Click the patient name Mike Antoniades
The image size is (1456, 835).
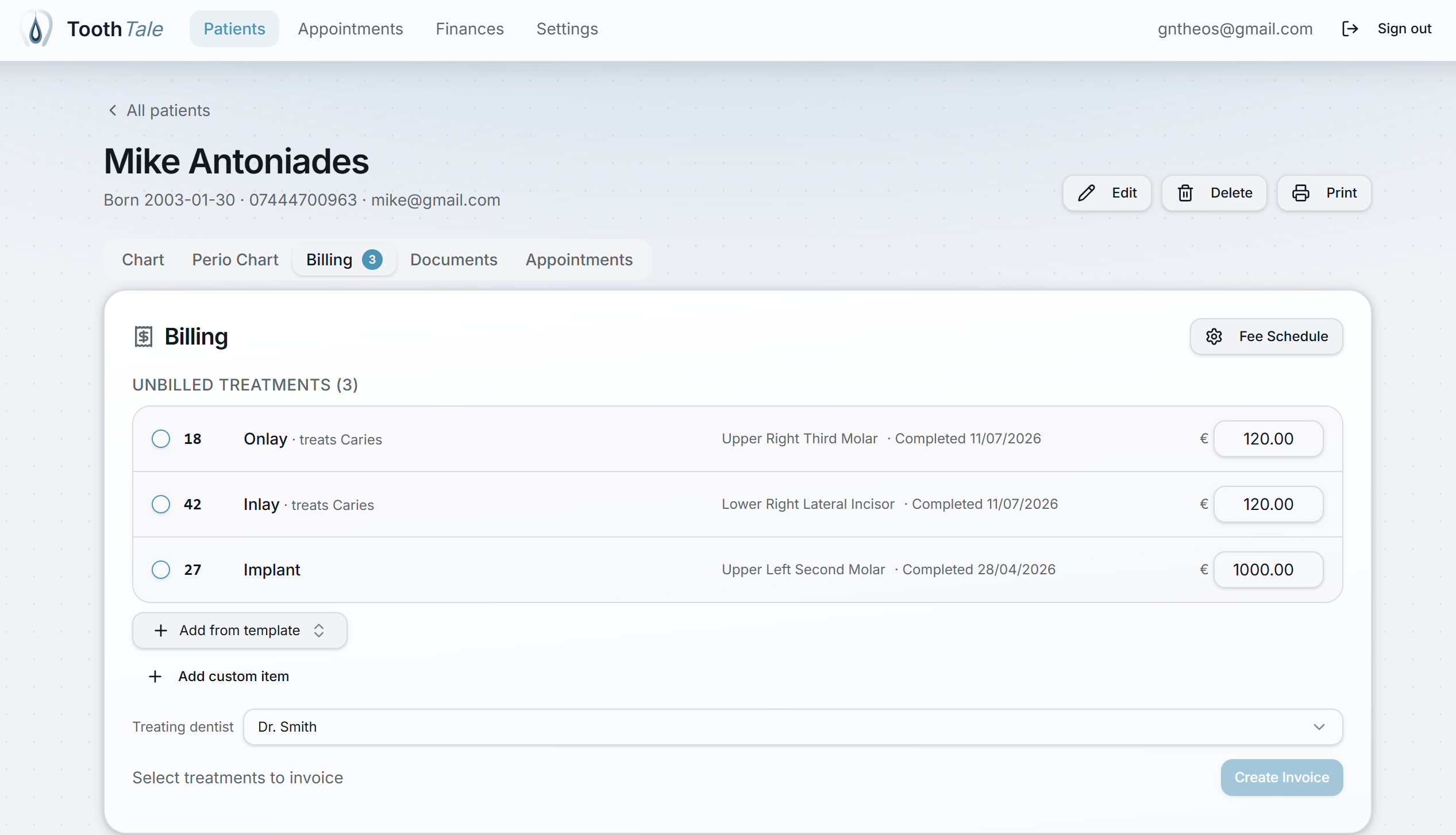point(236,161)
